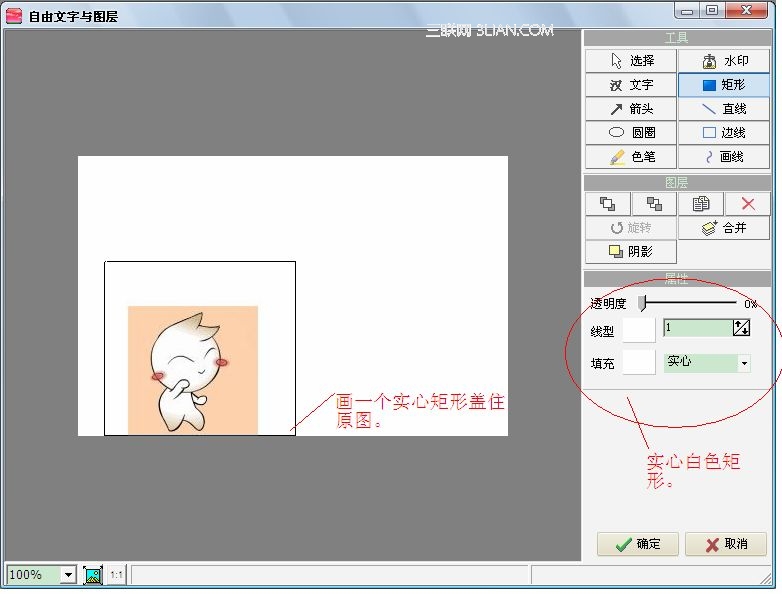Pick the 边线 border outline tool
This screenshot has width=782, height=594.
(x=724, y=133)
